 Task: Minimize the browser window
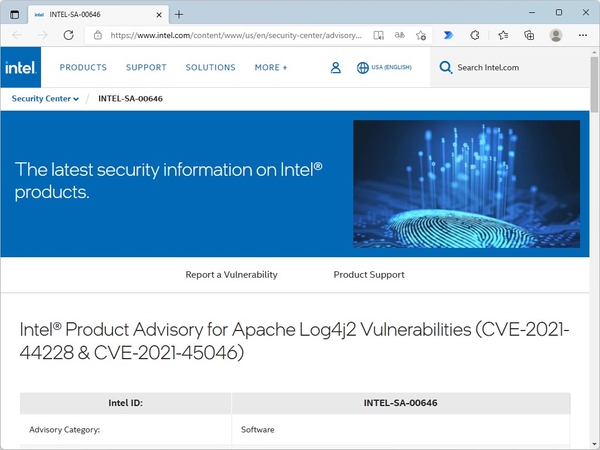(532, 13)
